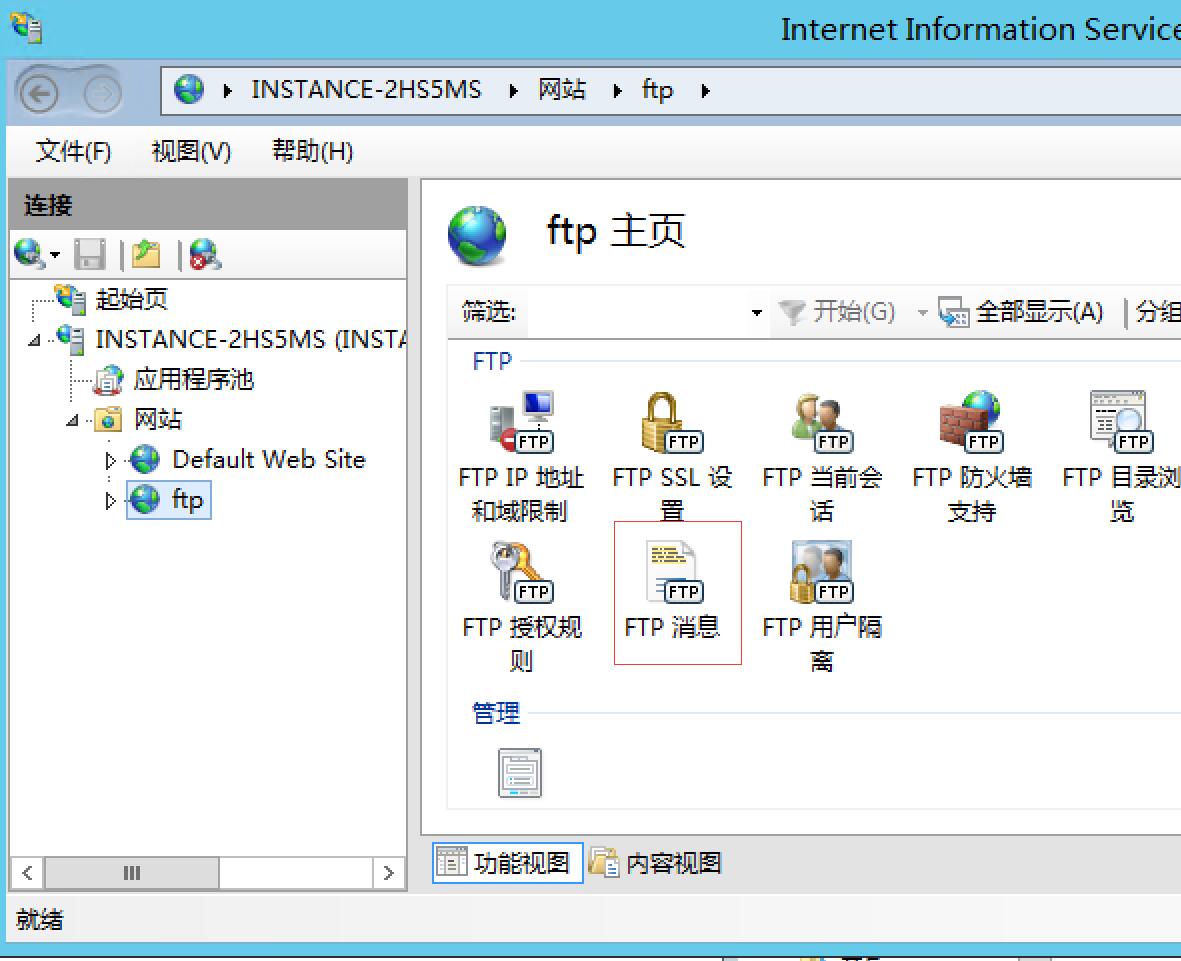Click the right arrow of the tree scrollbar
This screenshot has height=961, width=1181.
tap(389, 873)
